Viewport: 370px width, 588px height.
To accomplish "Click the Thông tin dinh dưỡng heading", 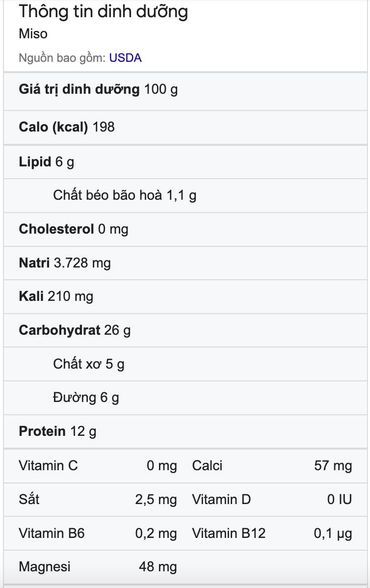I will click(x=103, y=12).
